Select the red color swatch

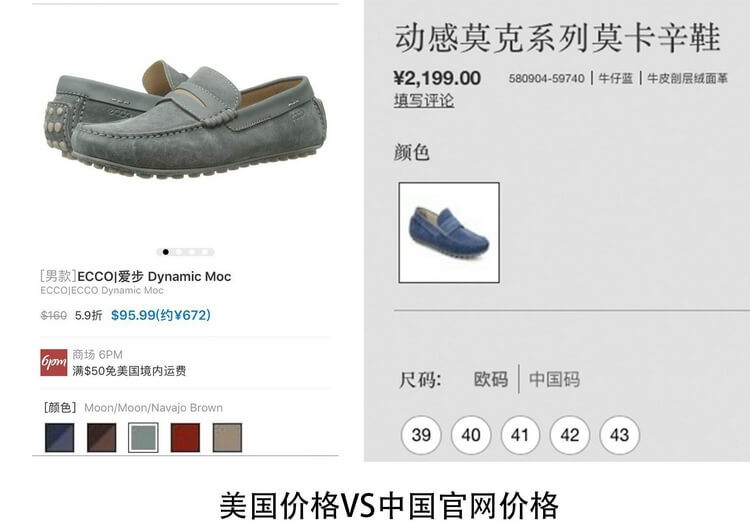pyautogui.click(x=185, y=438)
